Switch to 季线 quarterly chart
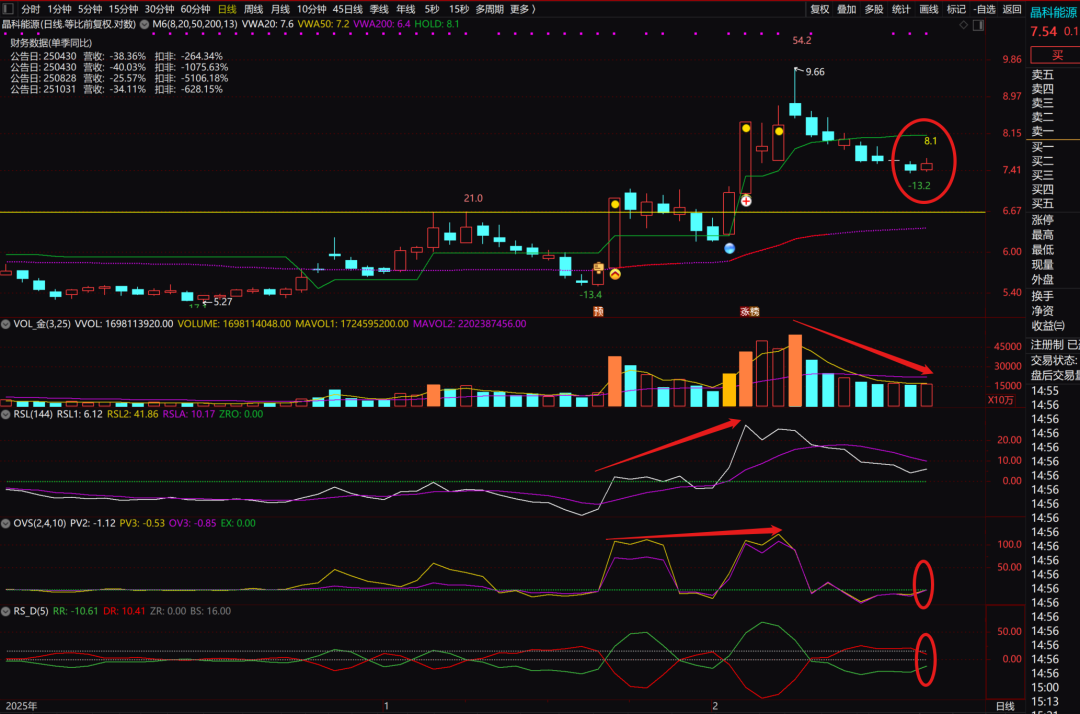Viewport: 1080px width, 714px height. [x=379, y=9]
